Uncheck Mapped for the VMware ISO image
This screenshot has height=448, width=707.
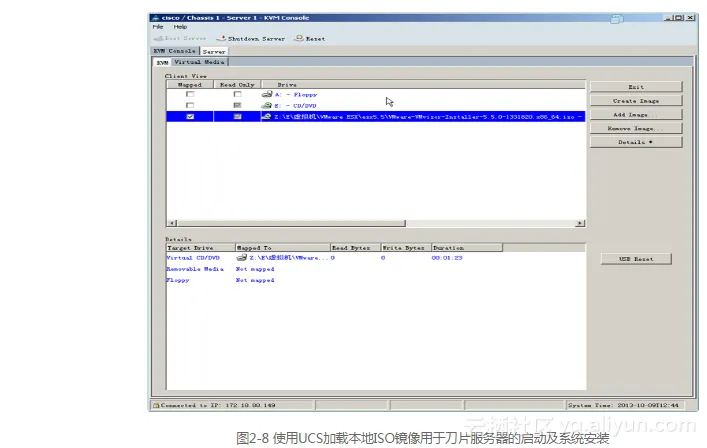pos(190,116)
